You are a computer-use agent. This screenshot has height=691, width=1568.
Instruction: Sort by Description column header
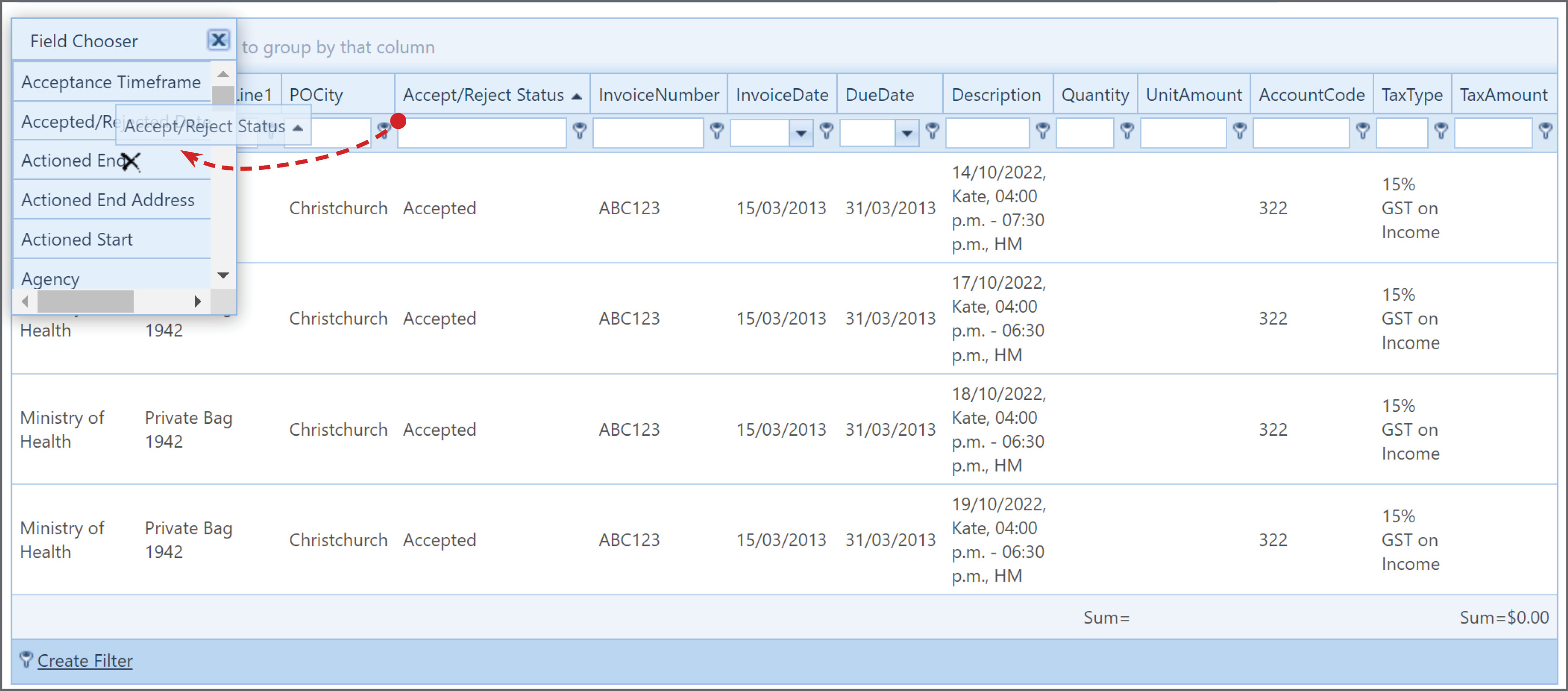(998, 94)
